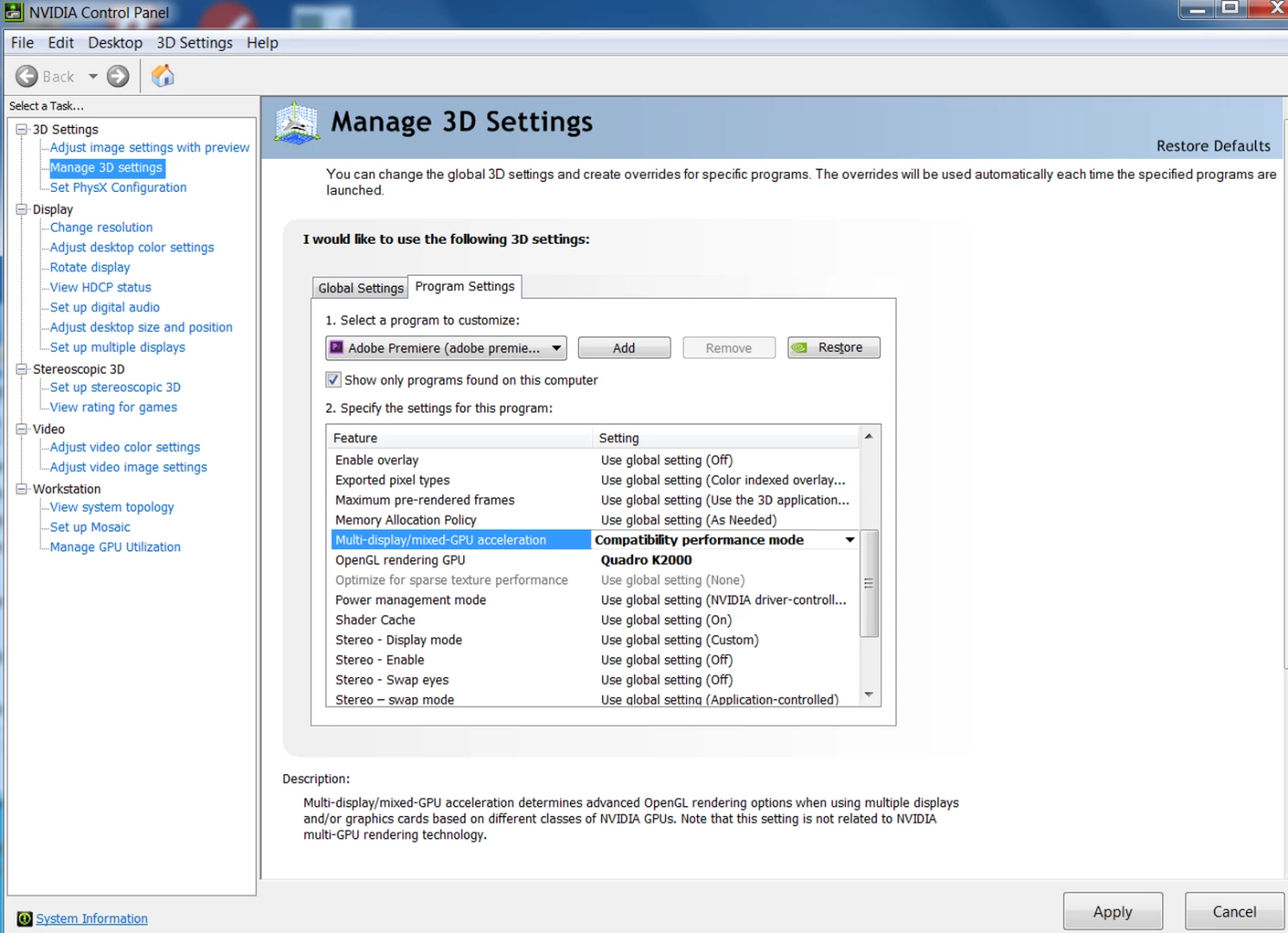
Task: Click the settings list scroll up arrow
Action: pyautogui.click(x=869, y=436)
